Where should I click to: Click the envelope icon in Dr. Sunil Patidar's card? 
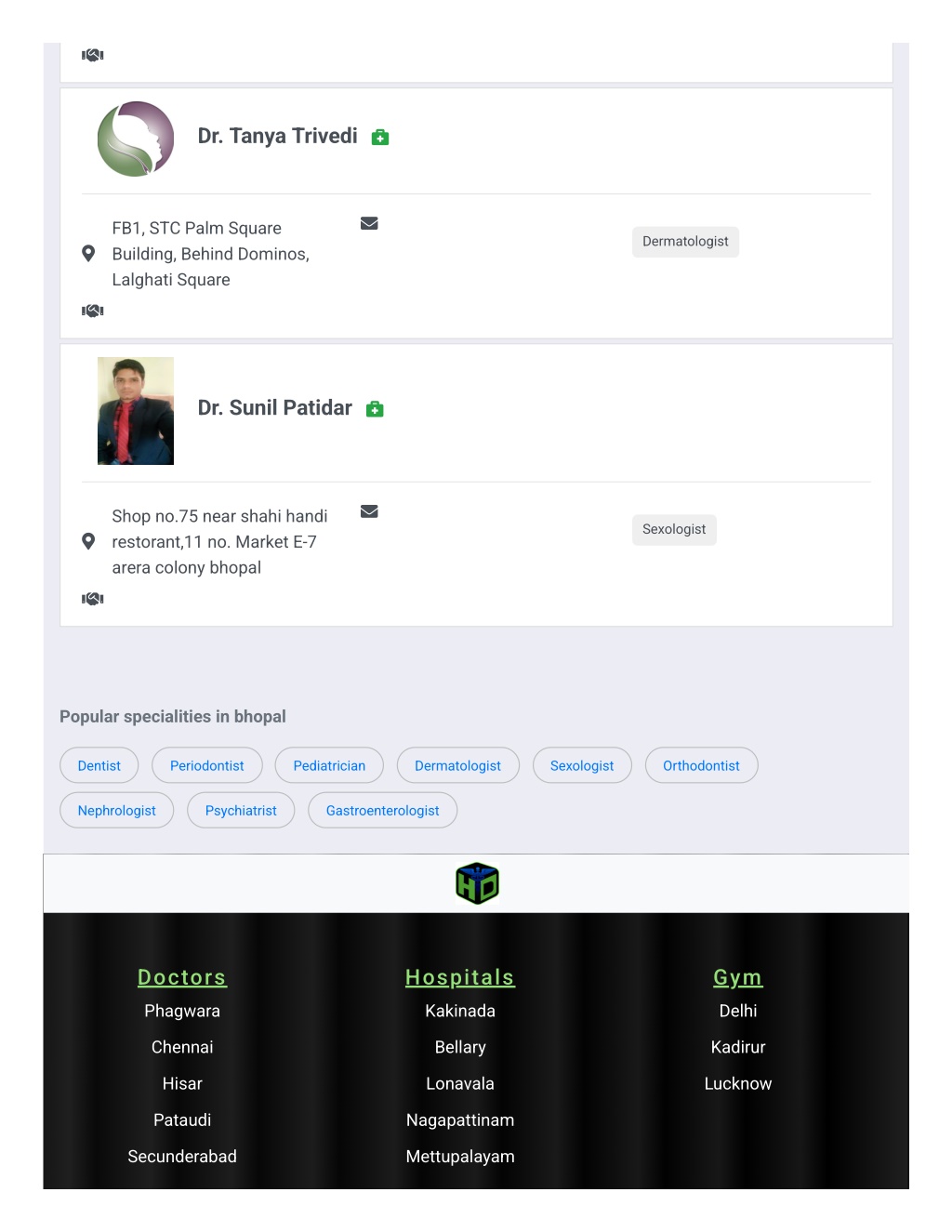click(x=369, y=511)
